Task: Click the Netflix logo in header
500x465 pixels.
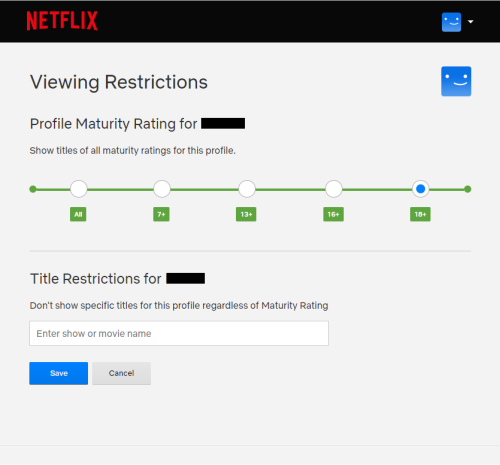Action: coord(62,21)
